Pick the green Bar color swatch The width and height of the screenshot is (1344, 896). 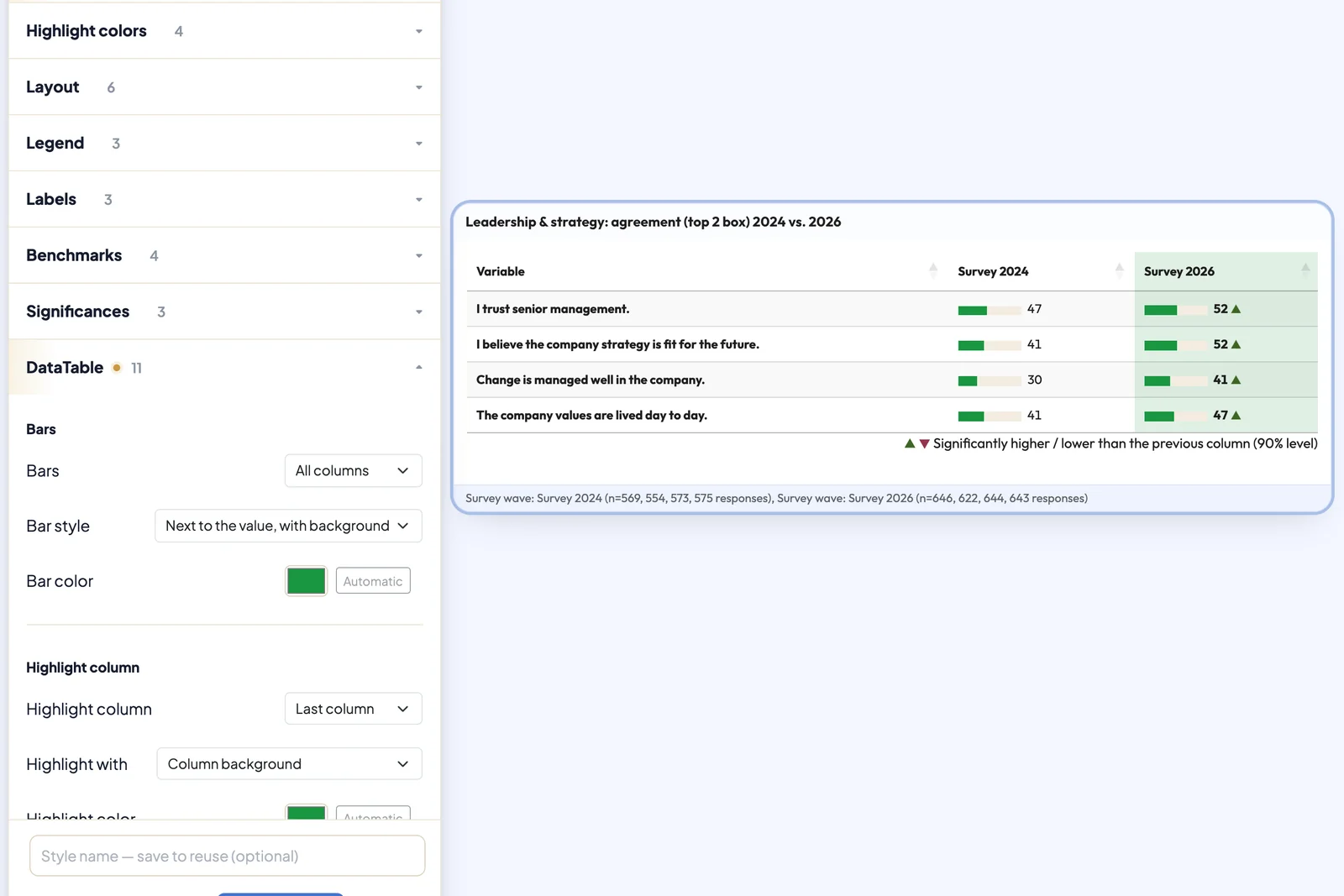point(306,581)
